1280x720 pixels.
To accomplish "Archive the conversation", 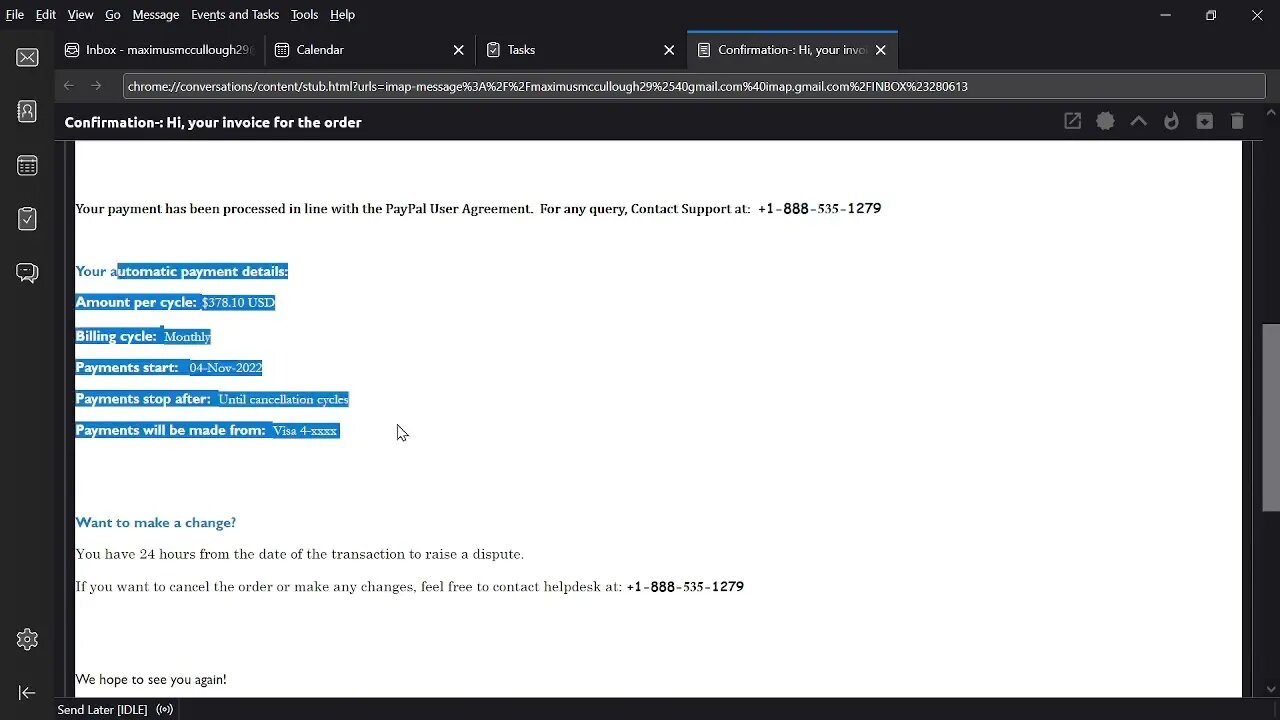I will [1205, 121].
